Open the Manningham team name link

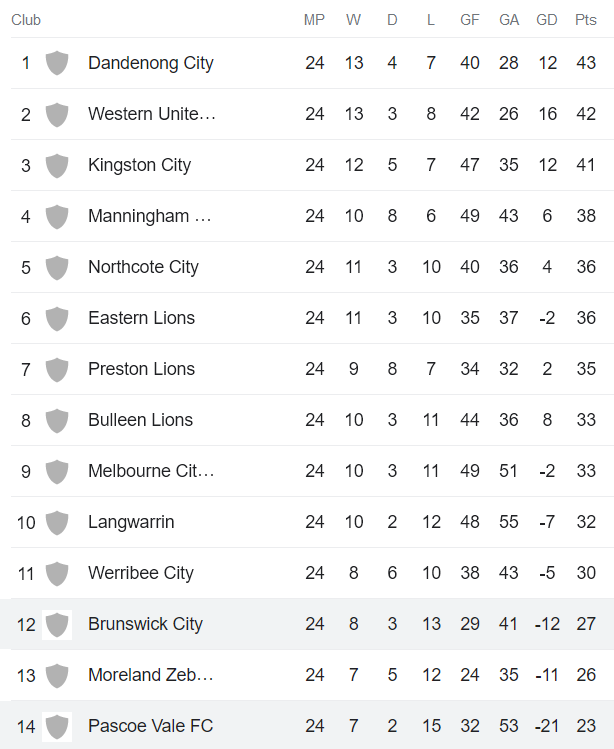150,216
